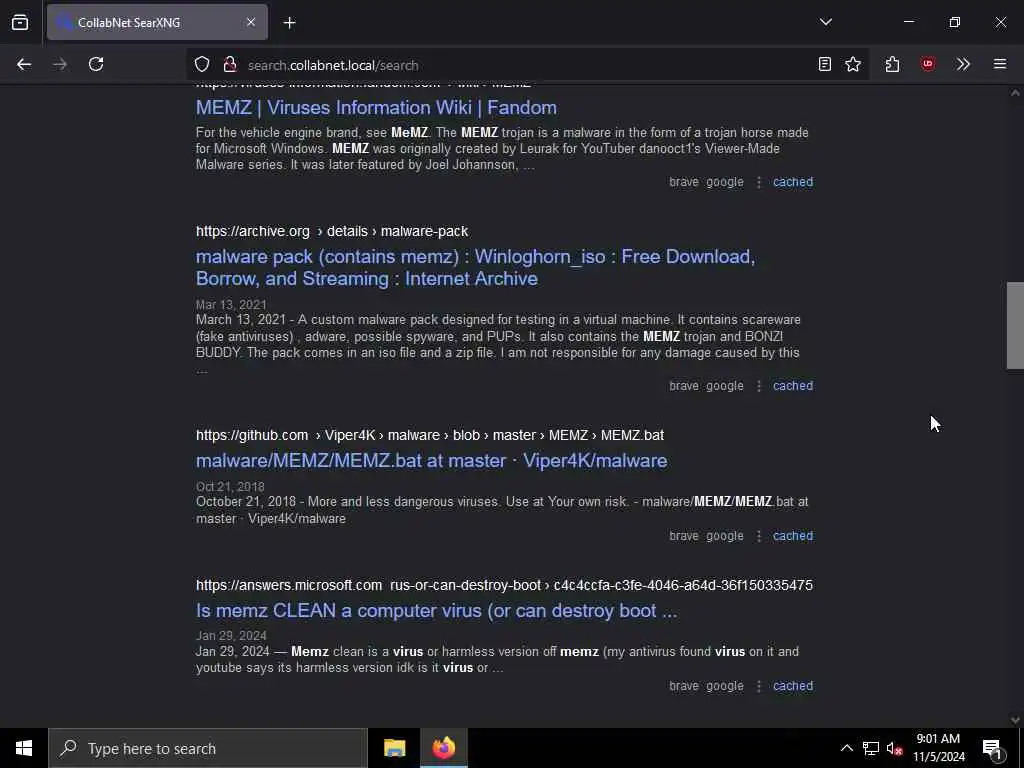Open the extensions puzzle icon
The image size is (1024, 768).
[x=892, y=64]
